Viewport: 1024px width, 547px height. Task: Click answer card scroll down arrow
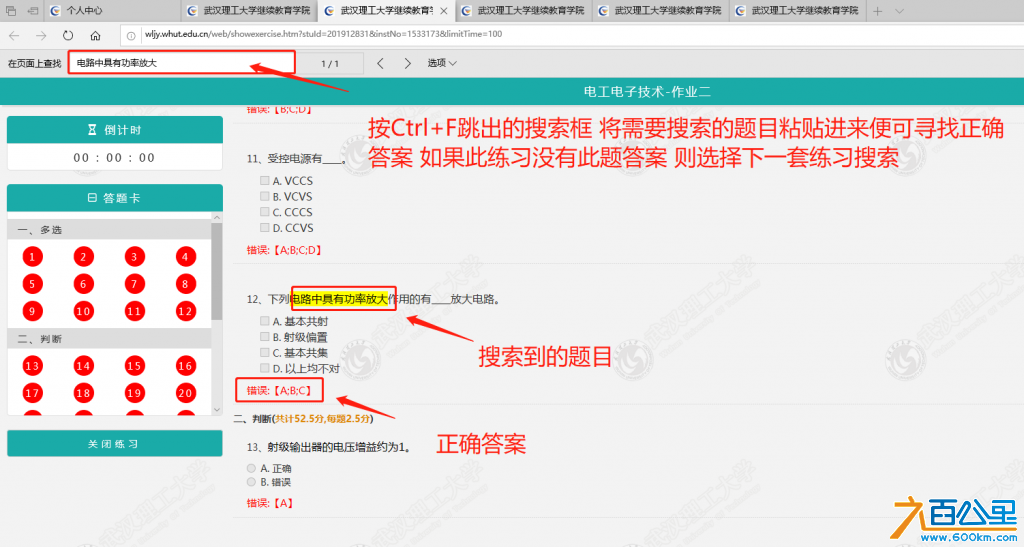(217, 410)
